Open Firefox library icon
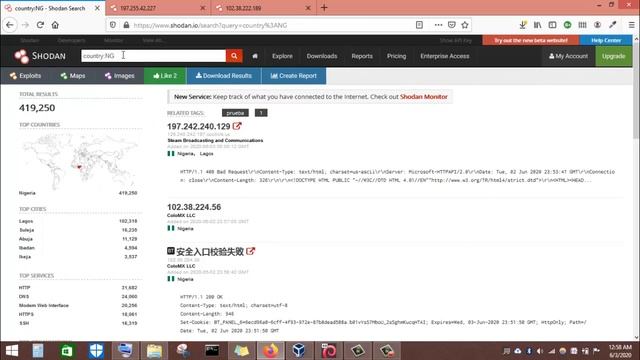 (538, 25)
